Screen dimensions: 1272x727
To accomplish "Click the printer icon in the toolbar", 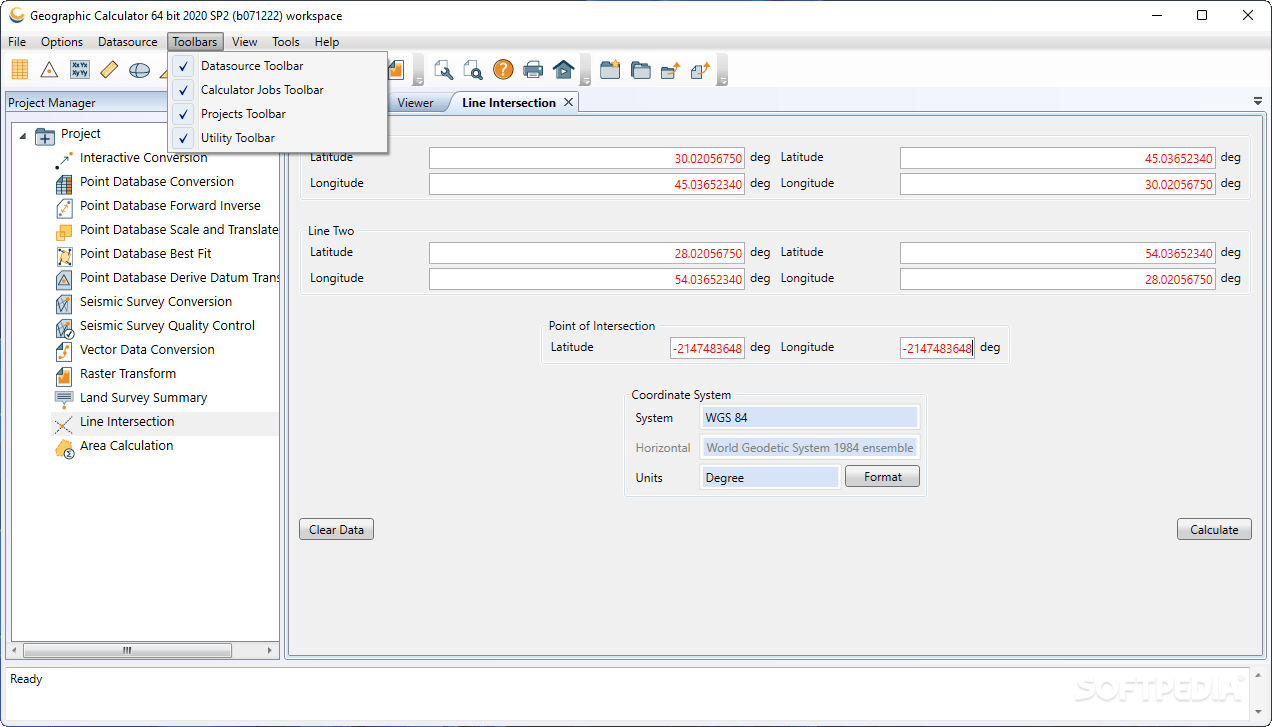I will [x=532, y=69].
